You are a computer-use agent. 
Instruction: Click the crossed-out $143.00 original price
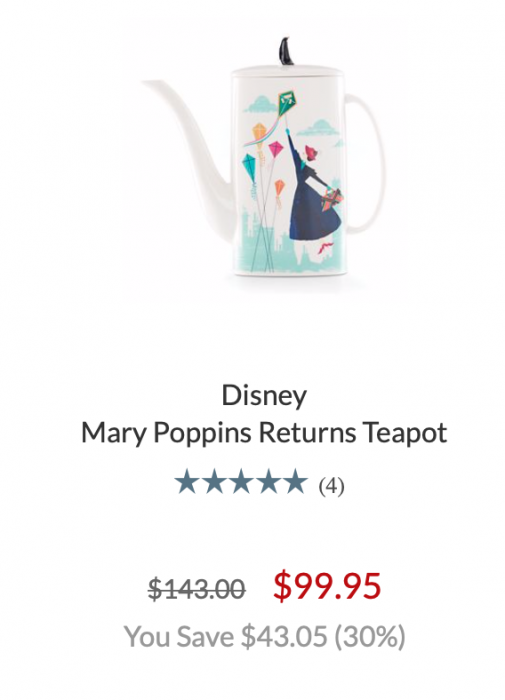(196, 589)
